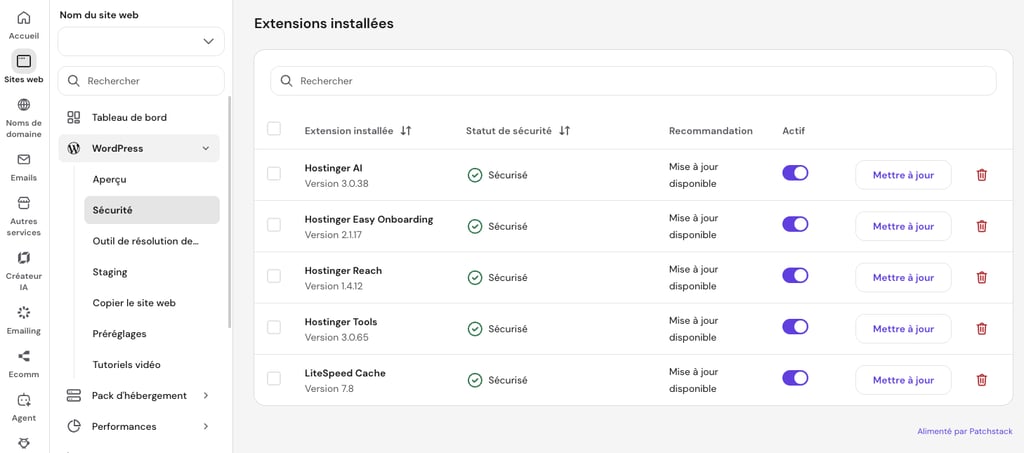Click the Pack d'hébergement server icon
This screenshot has width=1024, height=453.
[74, 396]
